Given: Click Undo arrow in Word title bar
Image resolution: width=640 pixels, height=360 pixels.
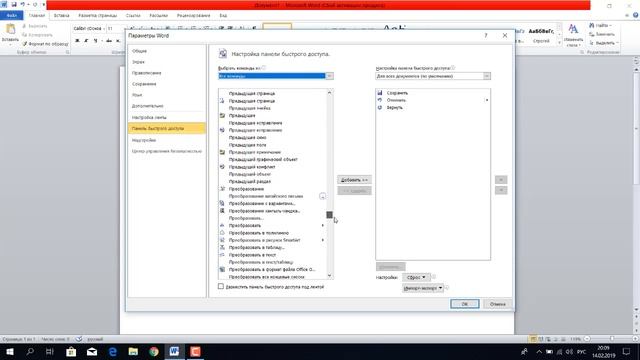Looking at the screenshot, I should tap(22, 4).
